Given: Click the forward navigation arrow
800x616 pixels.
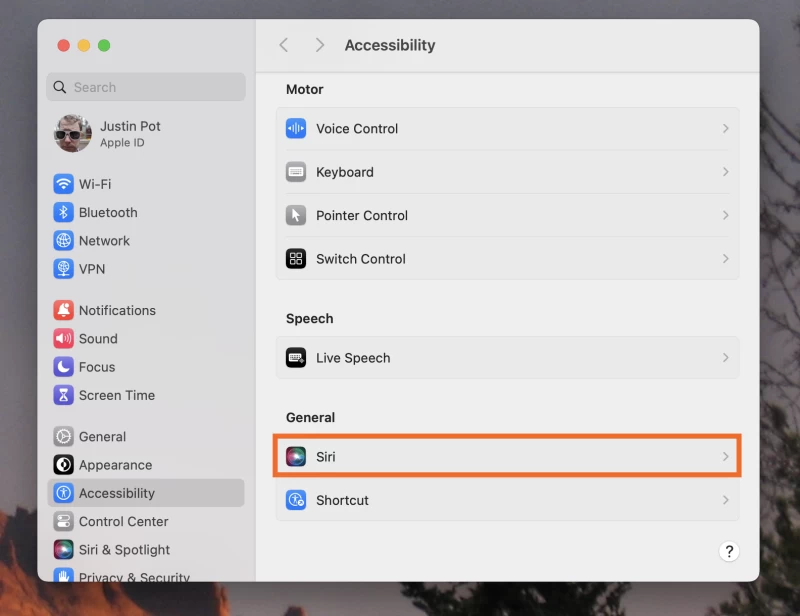Looking at the screenshot, I should click(319, 44).
